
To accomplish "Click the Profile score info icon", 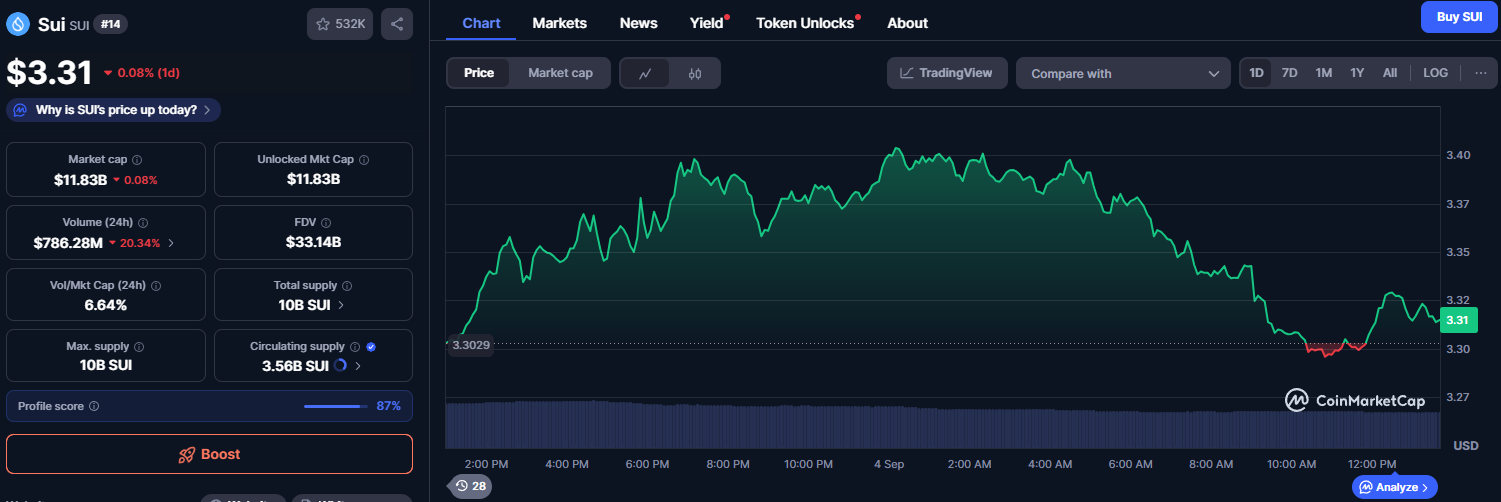I will [94, 407].
